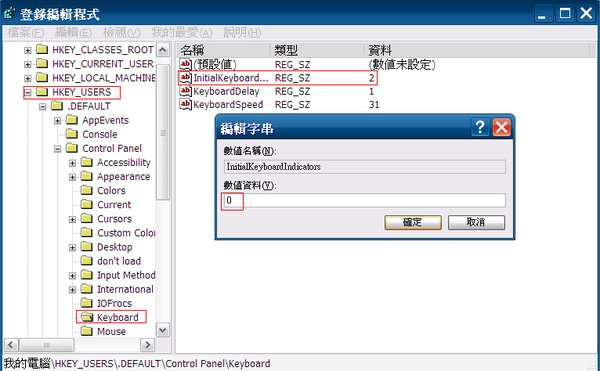The height and width of the screenshot is (371, 600).
Task: Click the Console folder icon
Action: click(x=72, y=134)
